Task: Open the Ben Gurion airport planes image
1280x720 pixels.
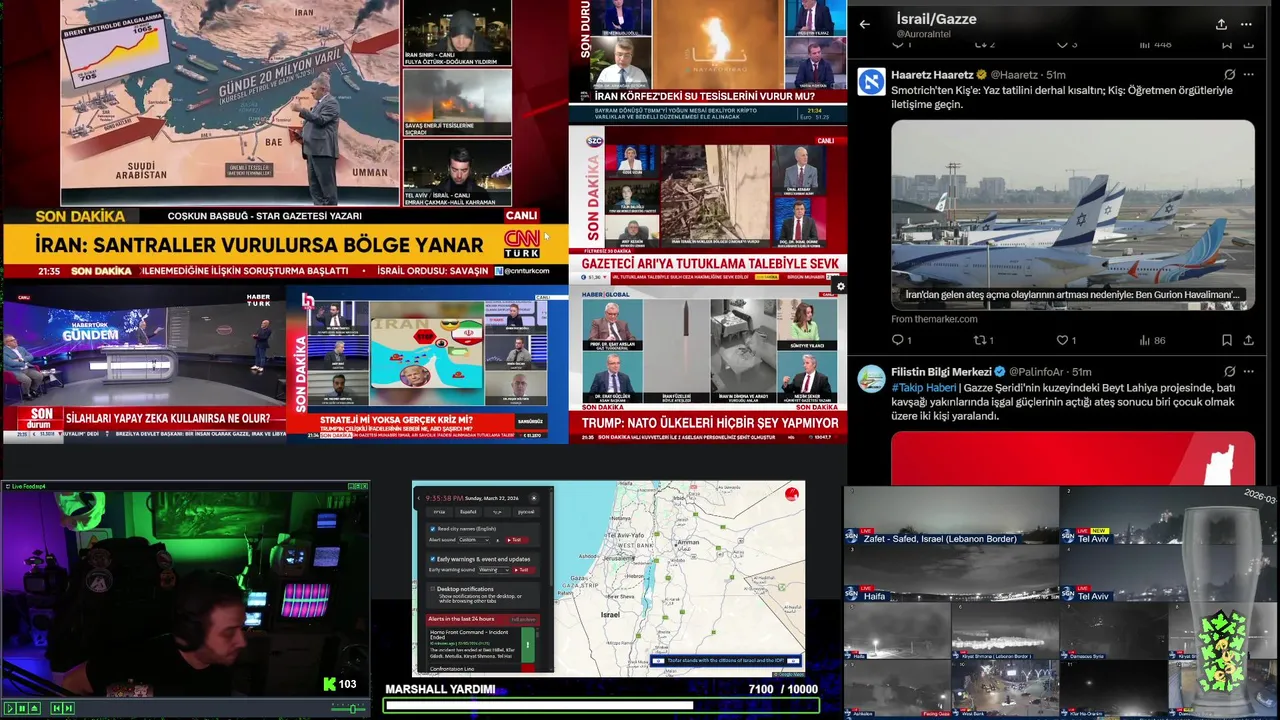Action: tap(1073, 215)
